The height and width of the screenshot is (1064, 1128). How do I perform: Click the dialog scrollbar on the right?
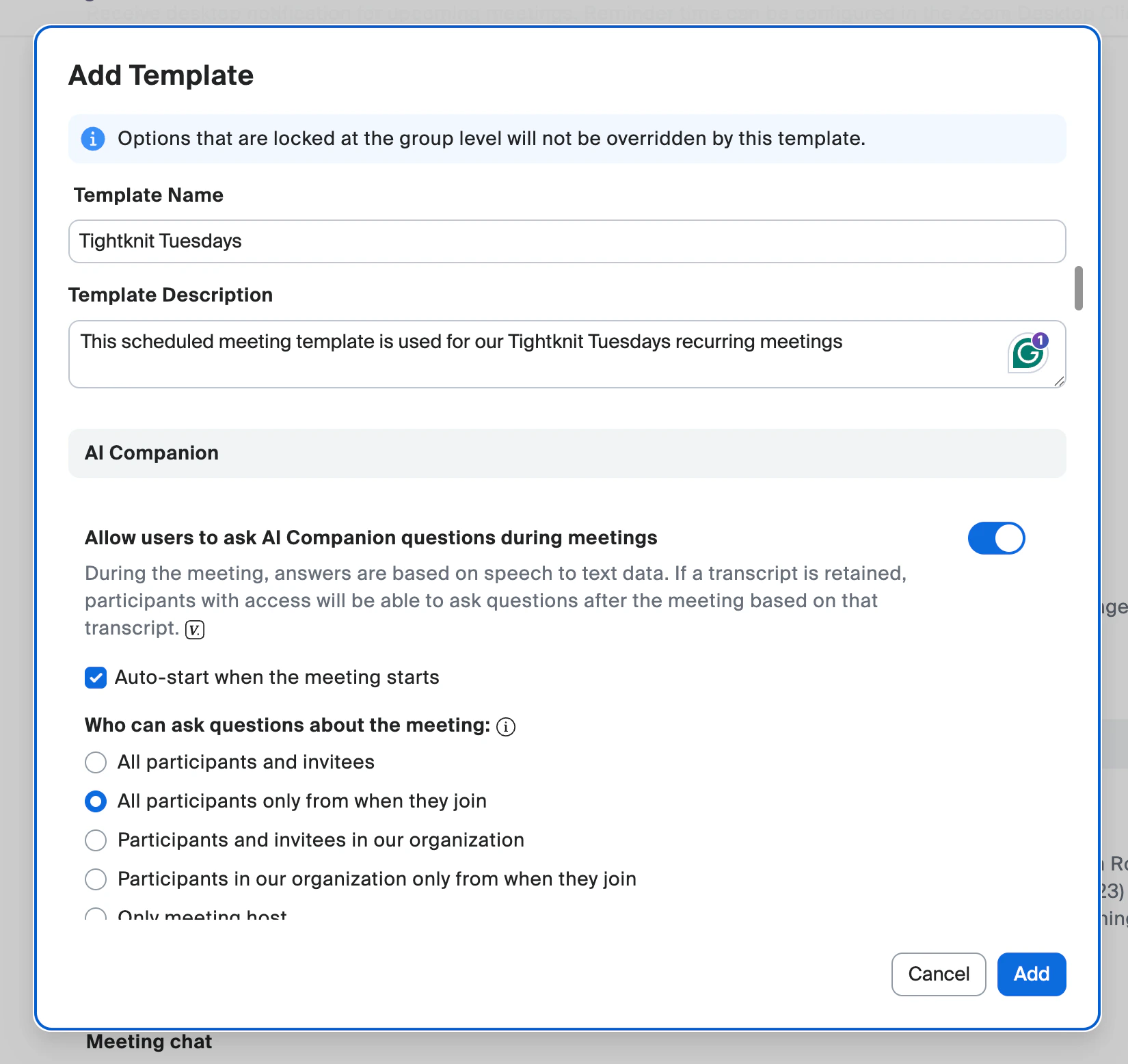coord(1079,289)
